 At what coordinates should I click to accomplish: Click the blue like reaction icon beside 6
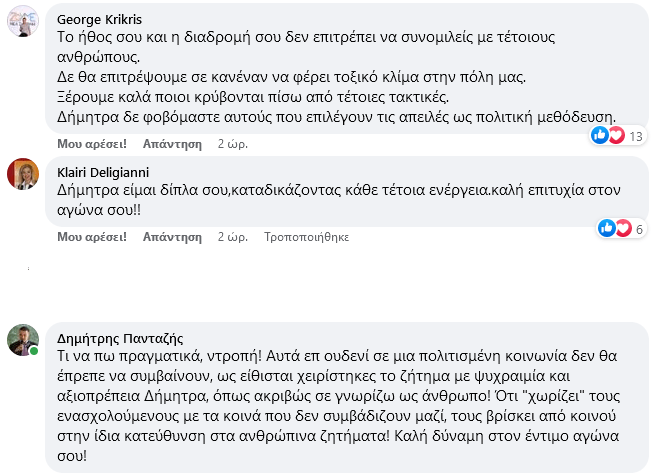click(x=606, y=229)
